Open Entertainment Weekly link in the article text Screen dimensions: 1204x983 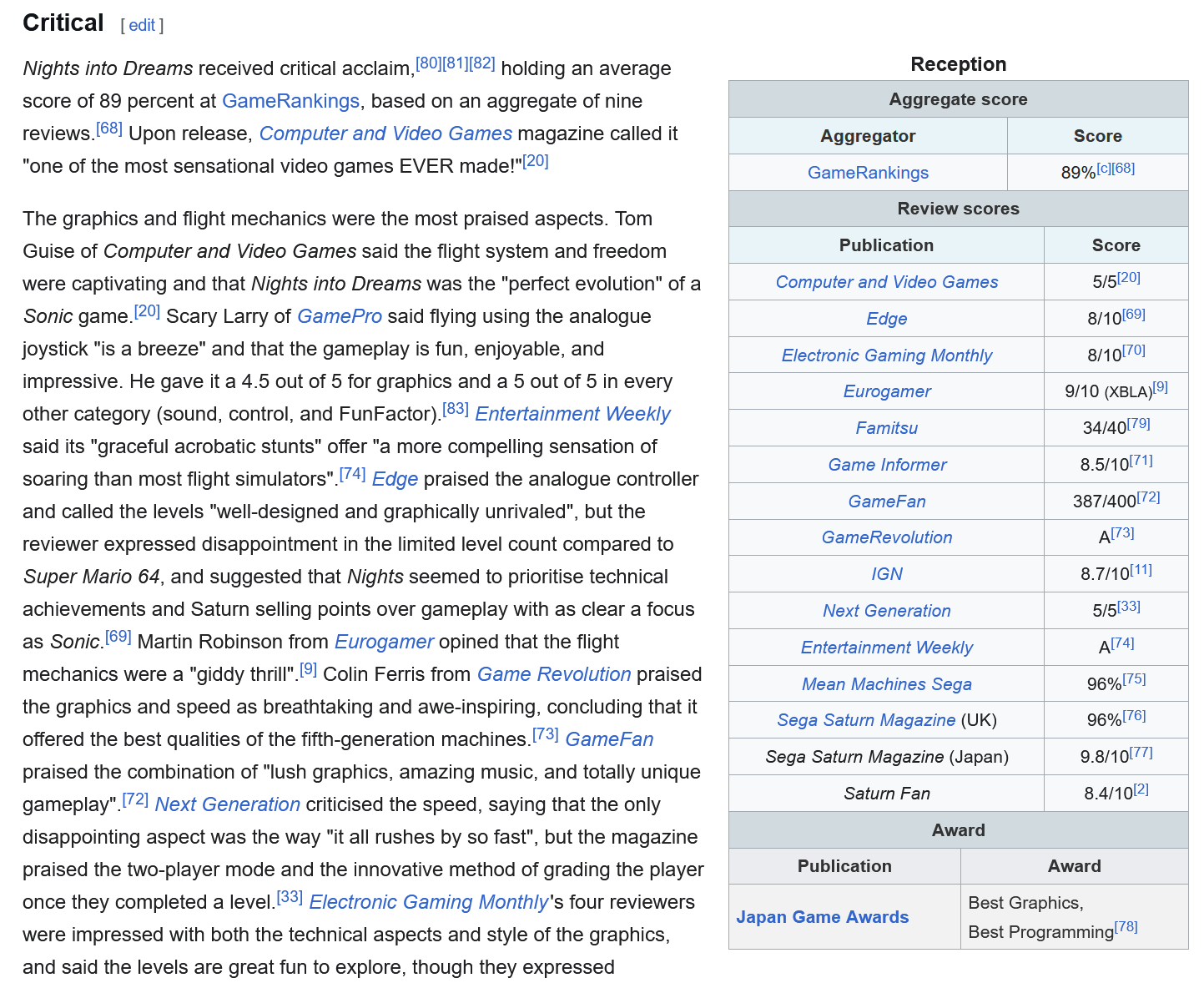pos(572,414)
